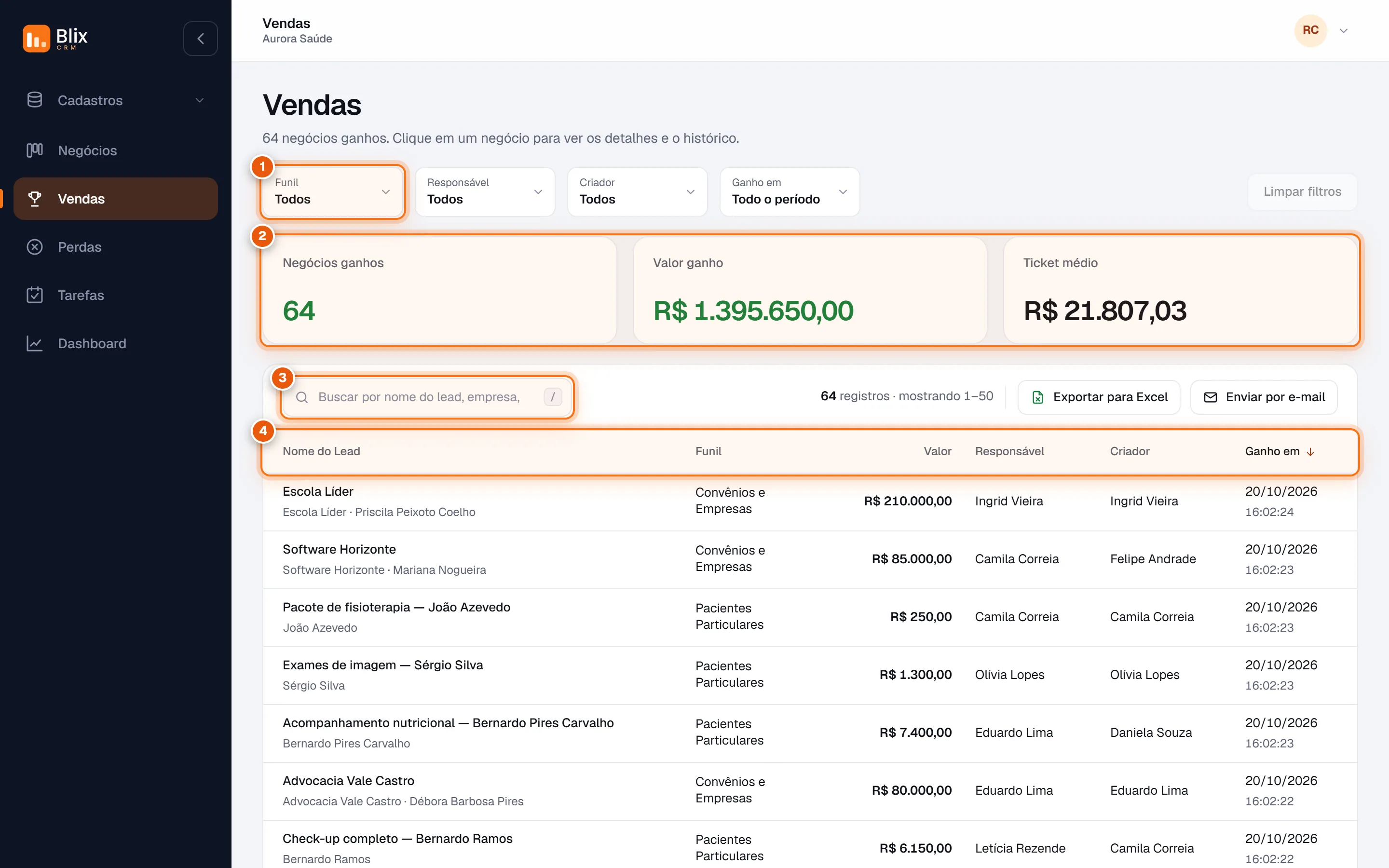Click the R$ 210.000,00 value cell
Viewport: 1389px width, 868px height.
(x=908, y=501)
